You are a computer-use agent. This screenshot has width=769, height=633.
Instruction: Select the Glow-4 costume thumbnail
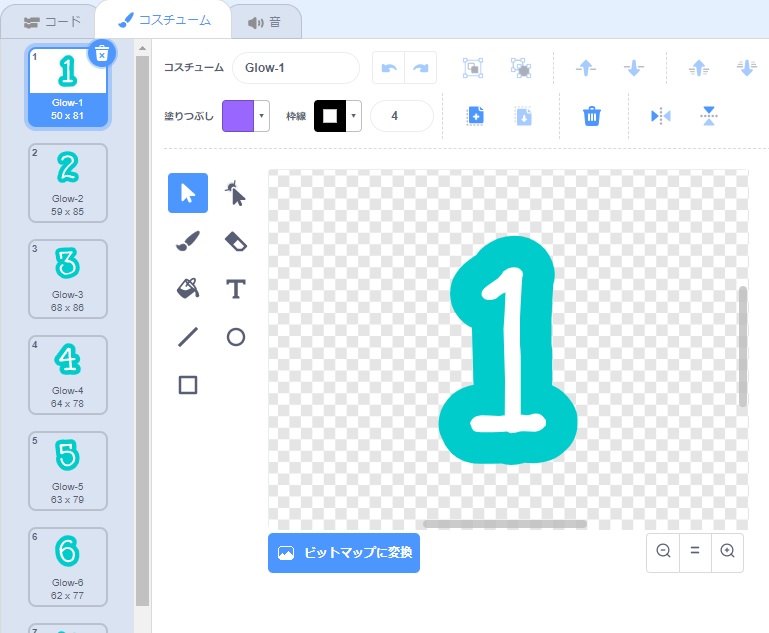tap(68, 375)
